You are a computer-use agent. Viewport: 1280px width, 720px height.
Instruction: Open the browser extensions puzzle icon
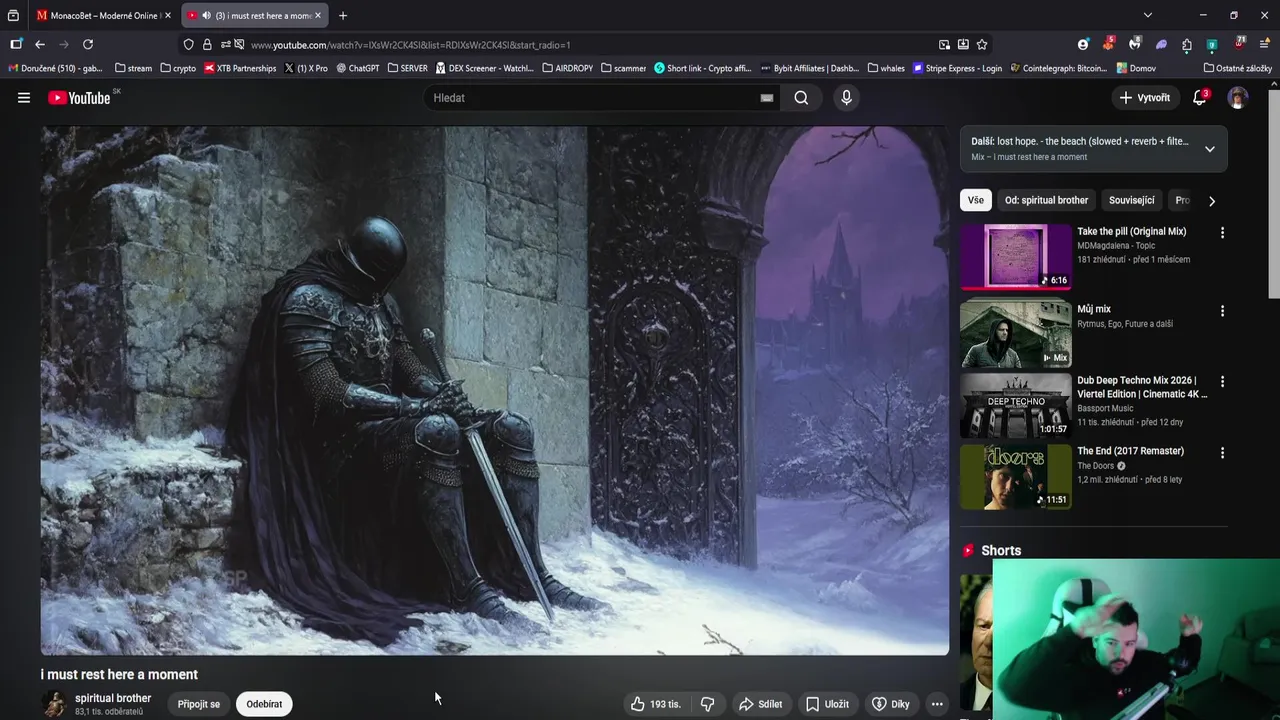[x=1187, y=44]
